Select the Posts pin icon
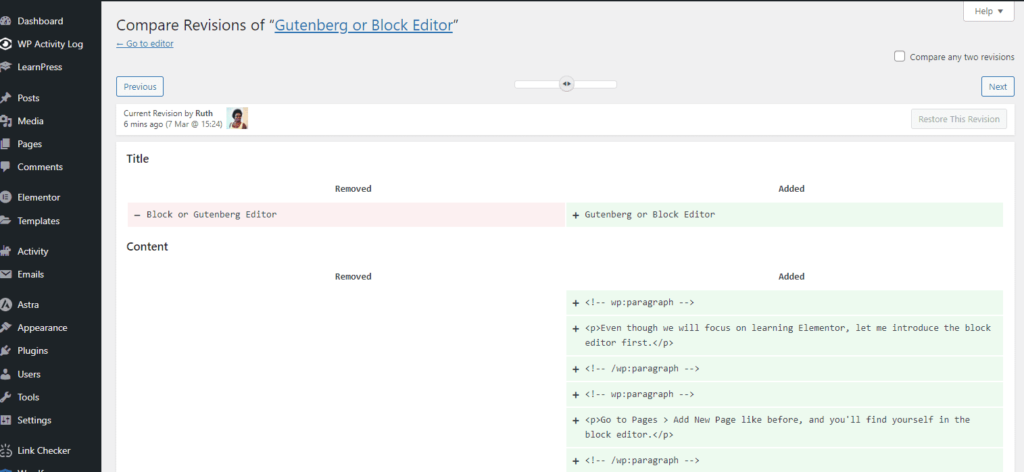This screenshot has width=1024, height=472. coord(6,98)
